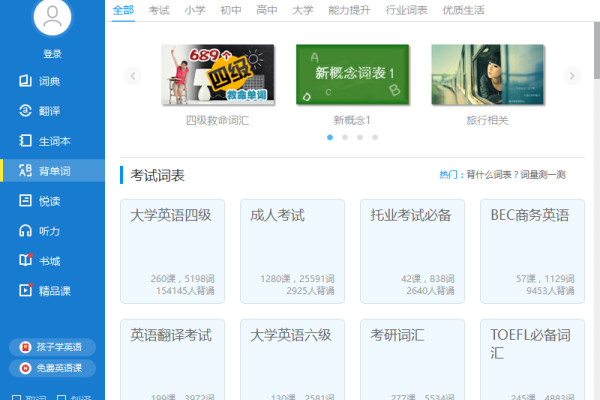Switch to the 高中 tab

(x=267, y=10)
